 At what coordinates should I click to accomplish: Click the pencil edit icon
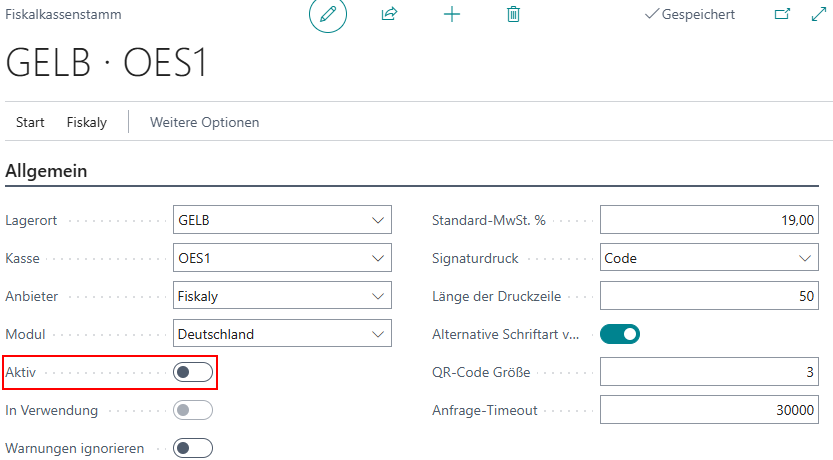(328, 15)
